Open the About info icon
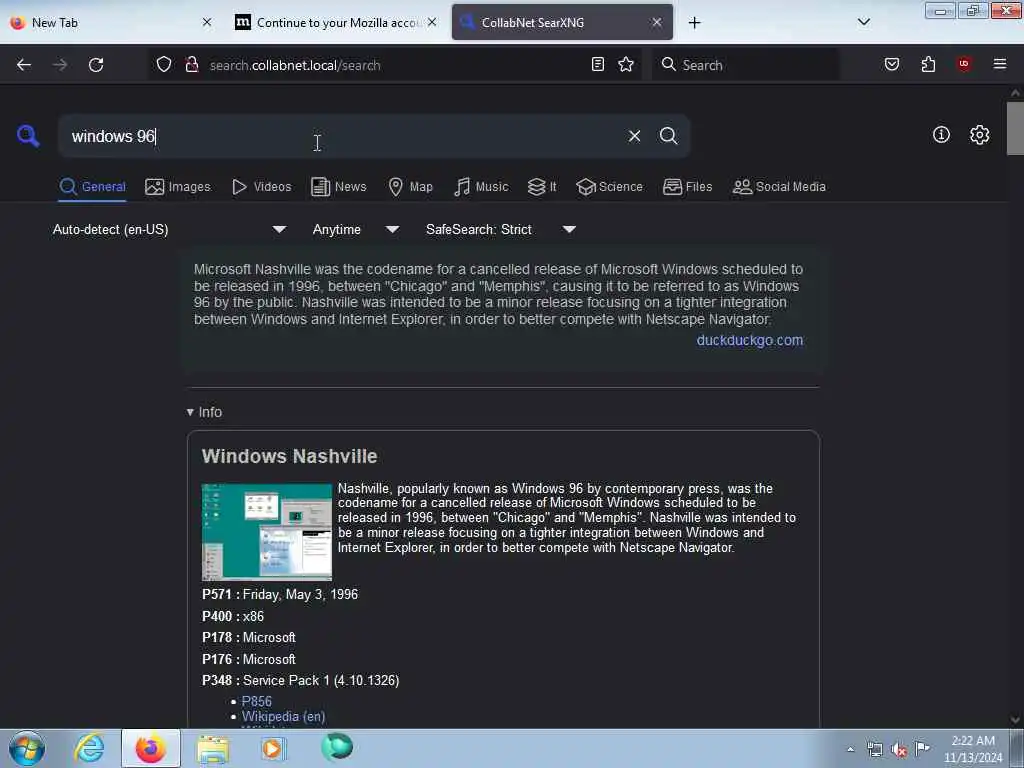This screenshot has width=1024, height=768. click(941, 135)
